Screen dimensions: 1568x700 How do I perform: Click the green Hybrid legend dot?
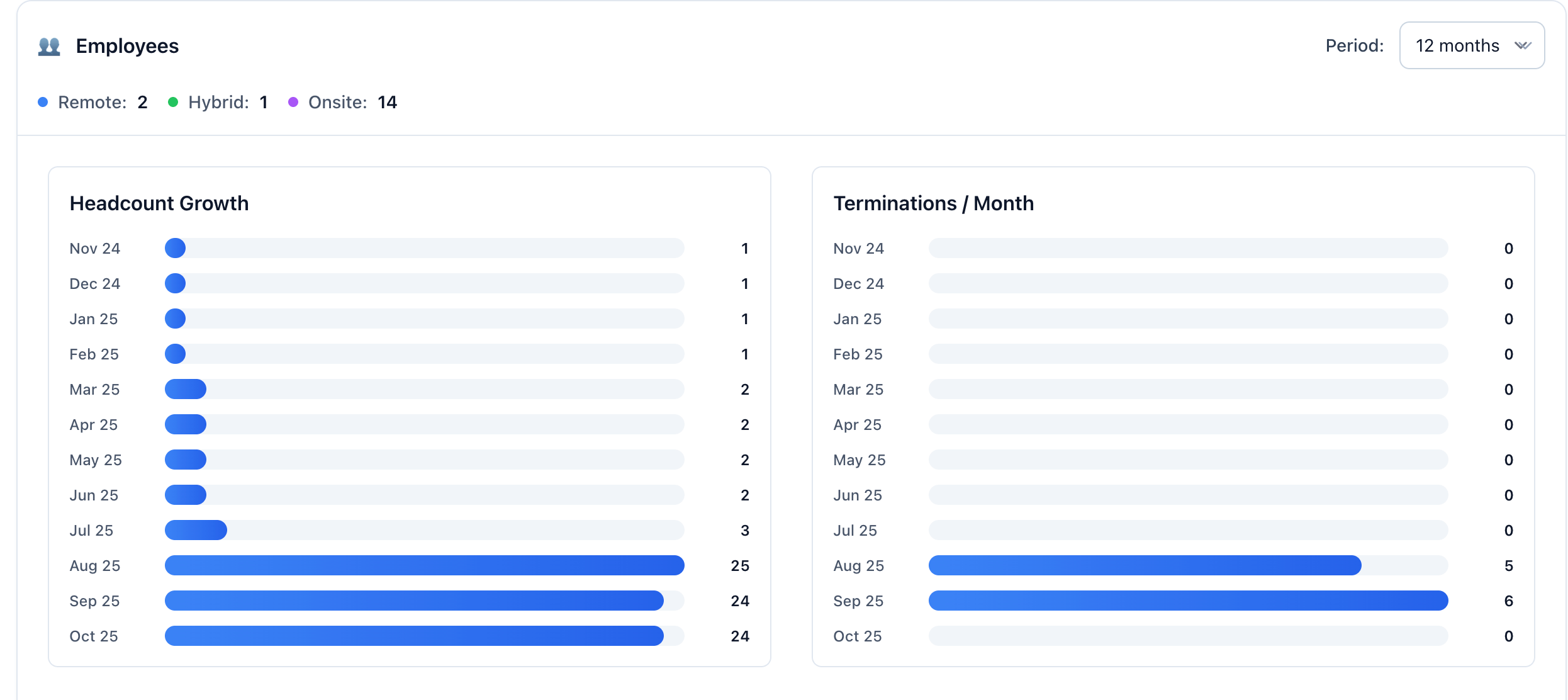point(173,102)
